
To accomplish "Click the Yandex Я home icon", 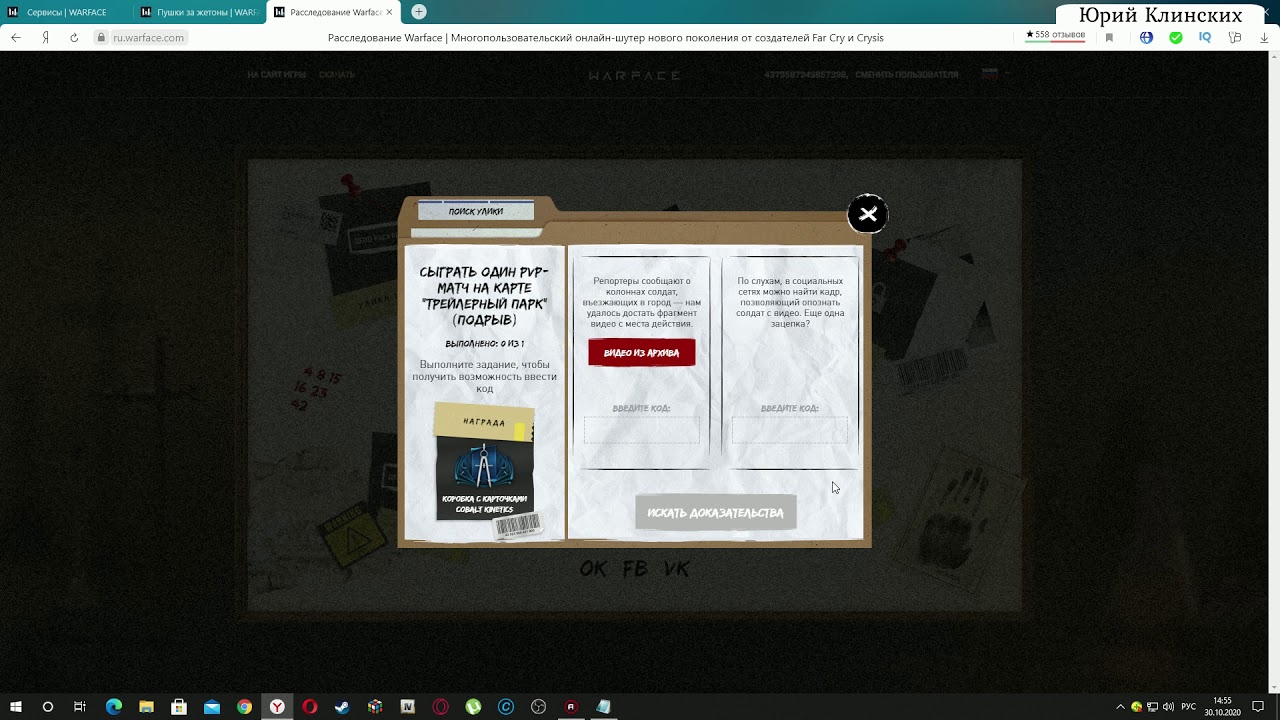I will (x=46, y=37).
